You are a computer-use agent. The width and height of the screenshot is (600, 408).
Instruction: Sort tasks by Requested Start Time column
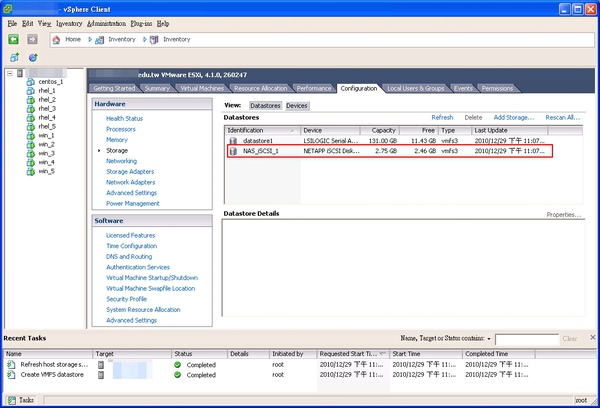point(353,354)
